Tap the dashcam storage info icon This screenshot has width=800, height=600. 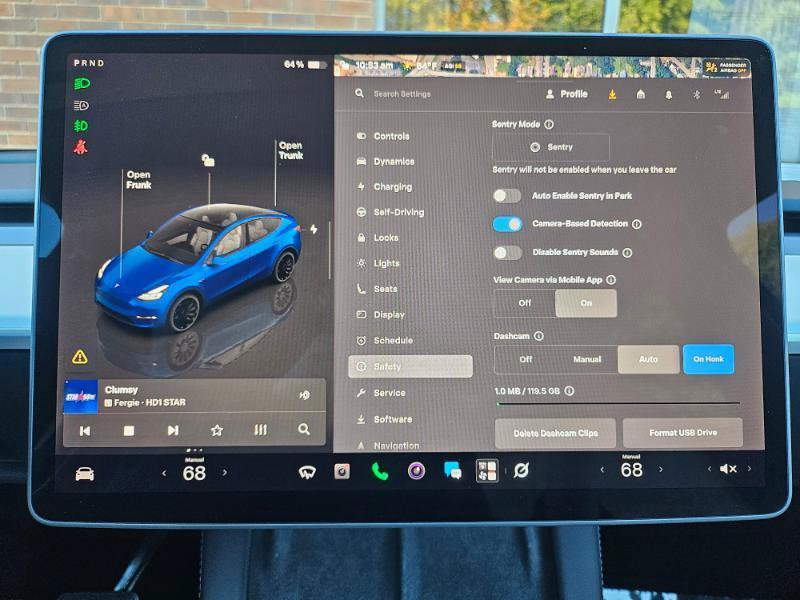coord(569,391)
